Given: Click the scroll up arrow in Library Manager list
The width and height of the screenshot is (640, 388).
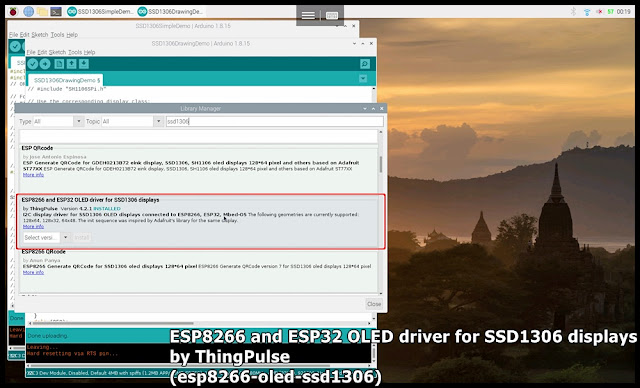Looking at the screenshot, I should click(381, 132).
